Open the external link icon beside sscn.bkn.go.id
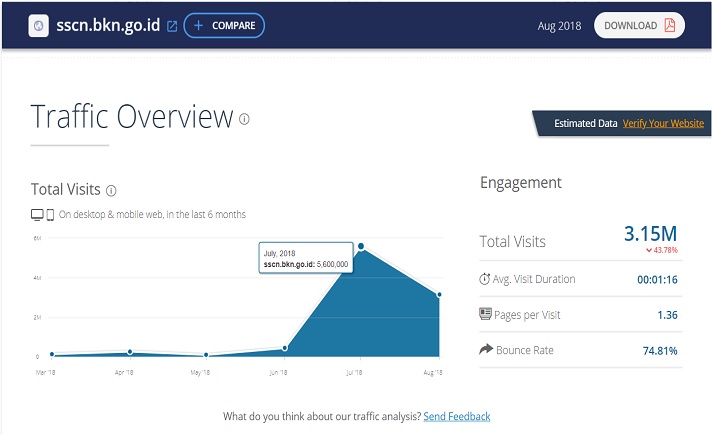 172,26
